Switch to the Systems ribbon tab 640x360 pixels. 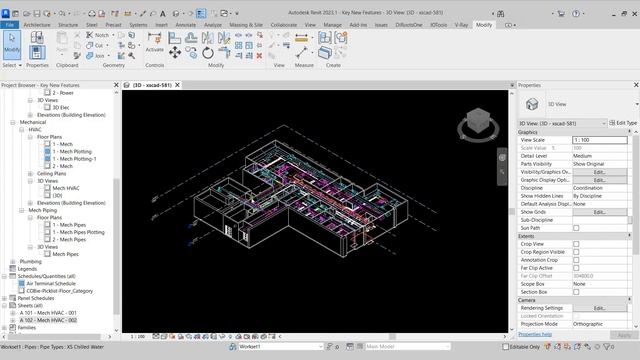(138, 25)
